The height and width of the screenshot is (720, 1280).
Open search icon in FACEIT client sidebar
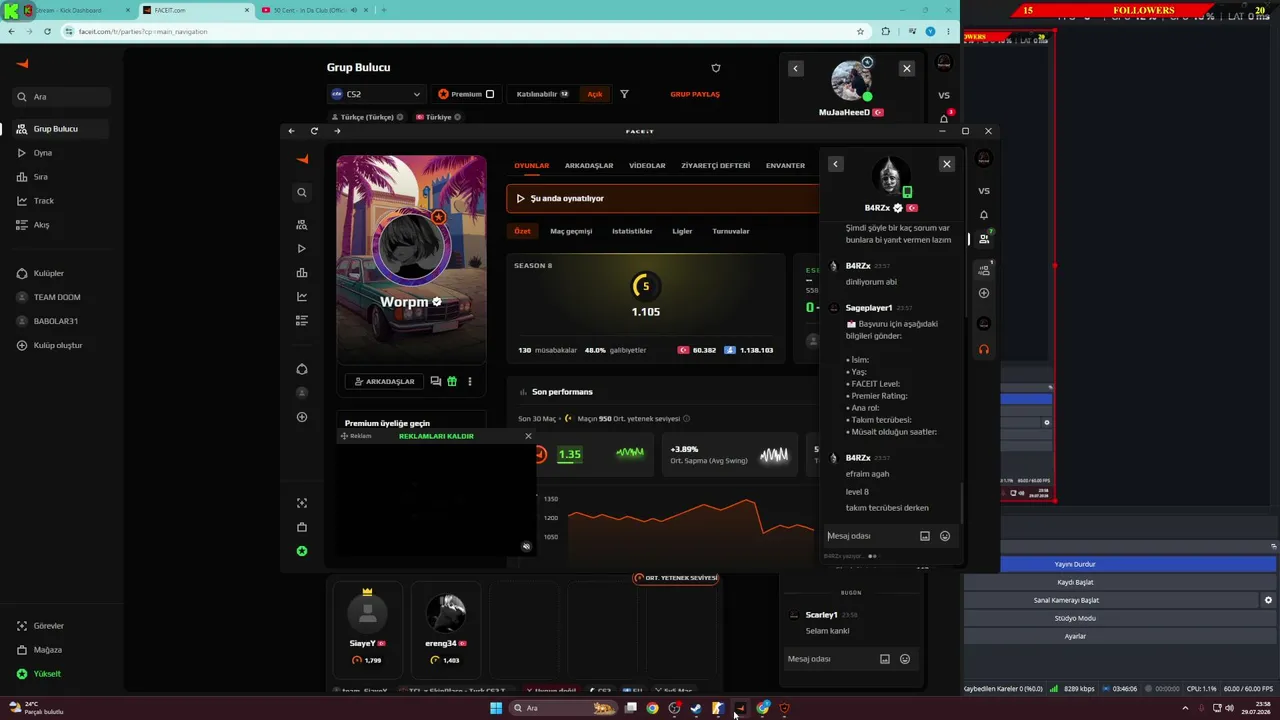(x=302, y=192)
